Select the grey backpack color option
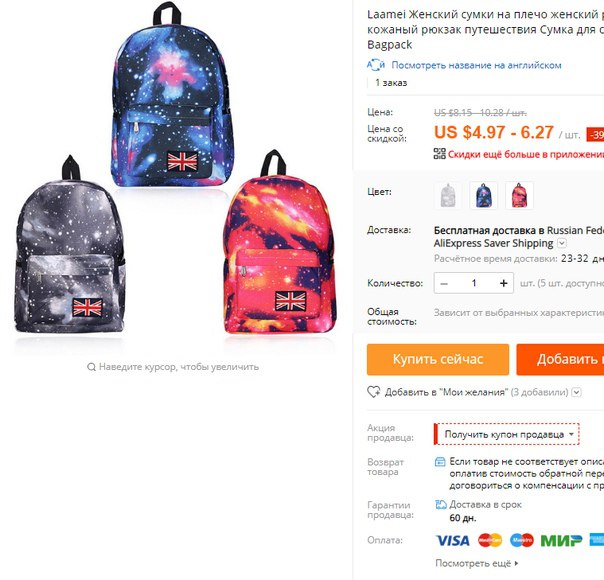This screenshot has width=604, height=580. pos(448,195)
